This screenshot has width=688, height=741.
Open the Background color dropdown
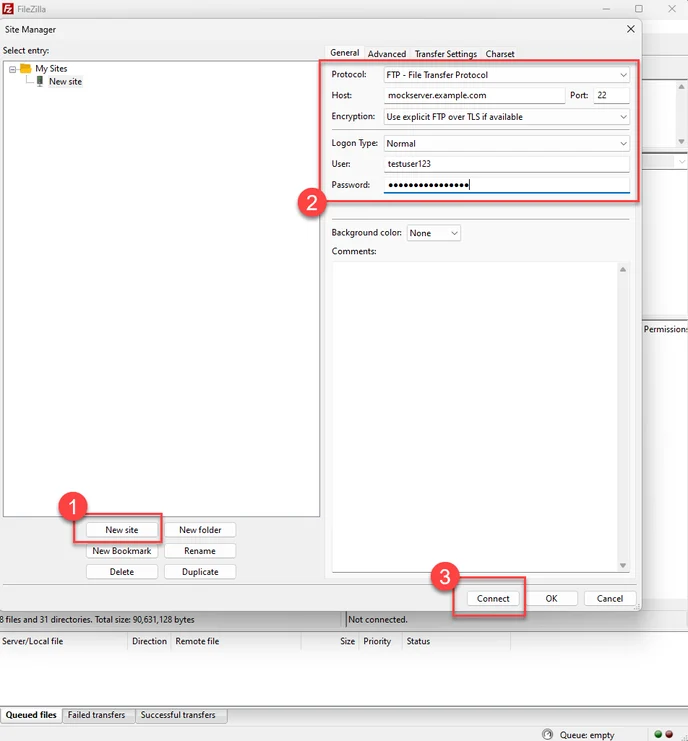[x=433, y=233]
